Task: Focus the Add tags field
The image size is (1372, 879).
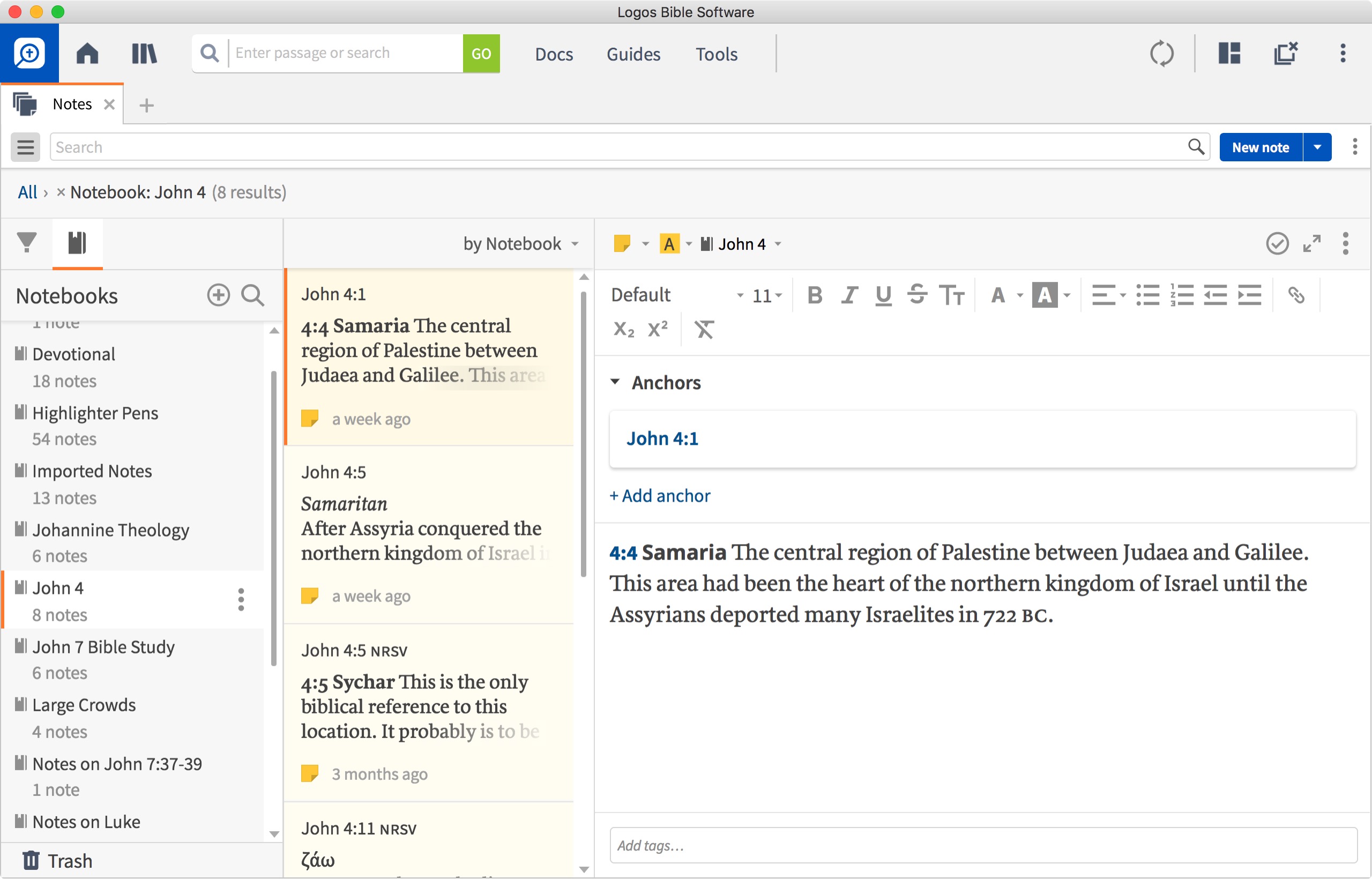Action: (983, 845)
